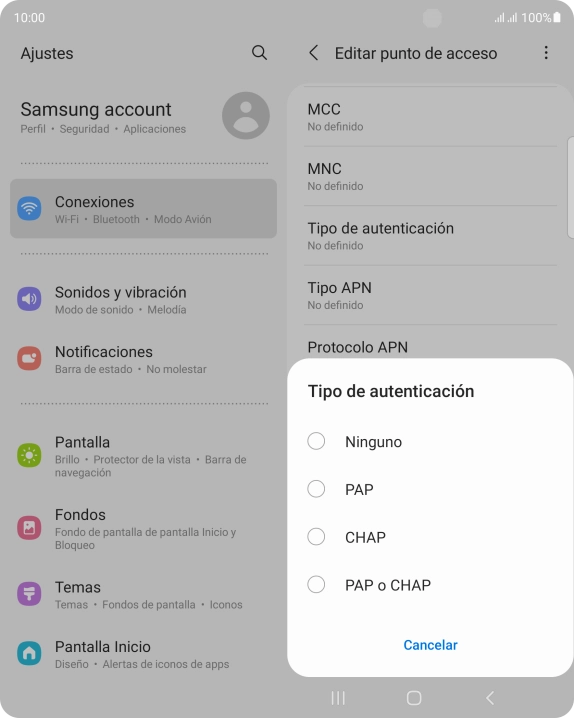Cancel the Tipo de autenticación dialog

click(430, 645)
